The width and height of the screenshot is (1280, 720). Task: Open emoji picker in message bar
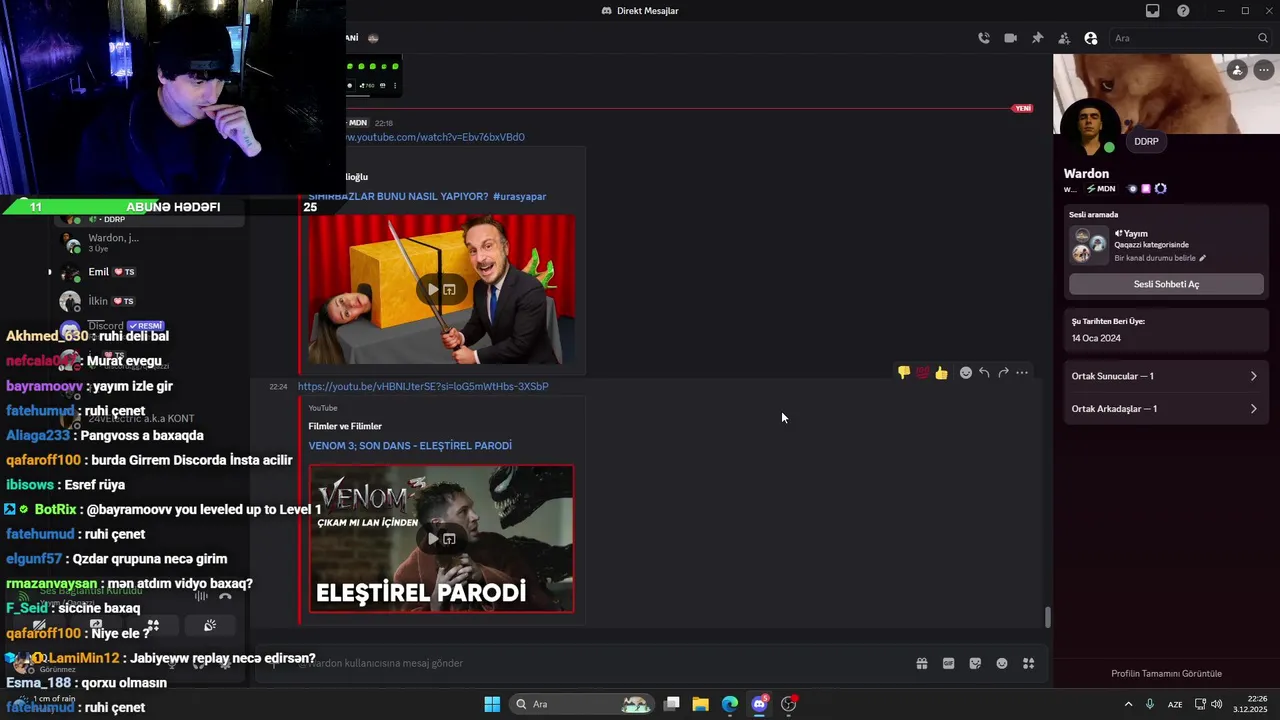coord(1002,663)
